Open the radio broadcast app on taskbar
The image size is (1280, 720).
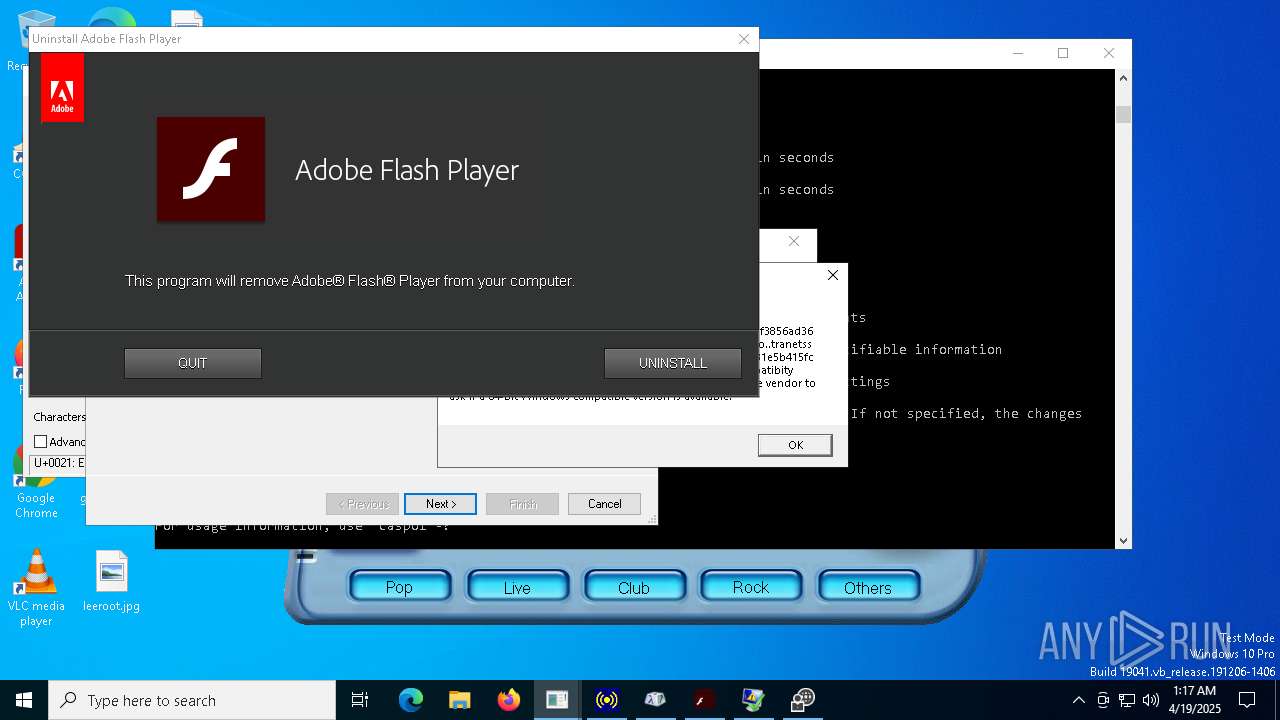point(606,700)
